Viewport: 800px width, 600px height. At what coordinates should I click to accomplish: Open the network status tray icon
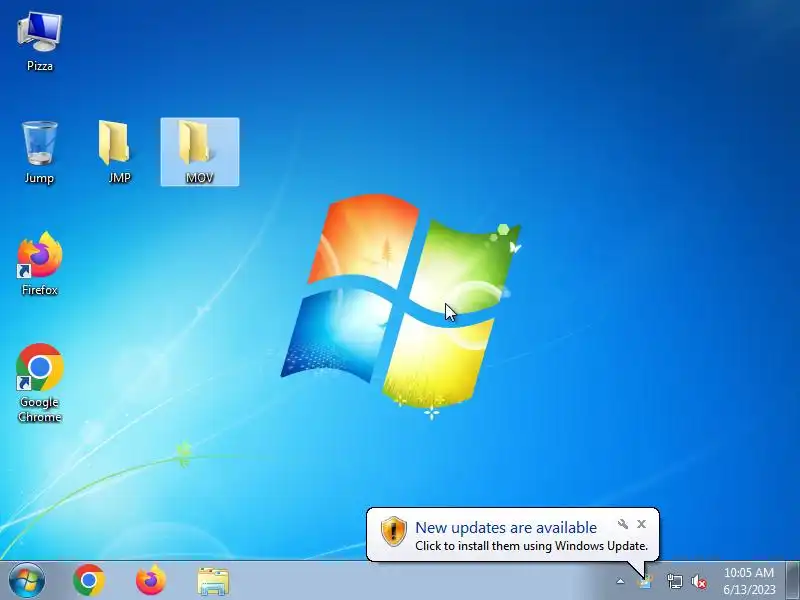click(x=674, y=581)
